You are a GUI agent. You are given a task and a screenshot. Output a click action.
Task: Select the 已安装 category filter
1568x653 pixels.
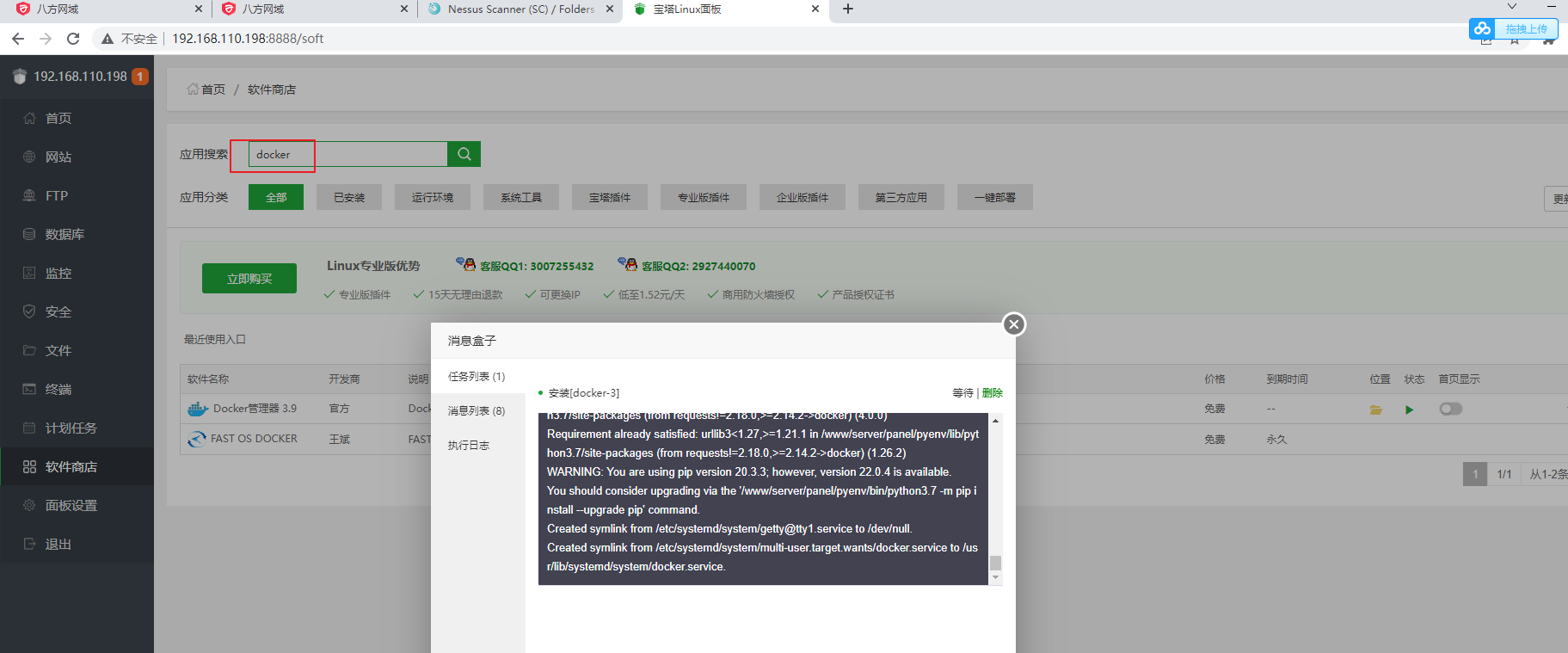[x=349, y=197]
